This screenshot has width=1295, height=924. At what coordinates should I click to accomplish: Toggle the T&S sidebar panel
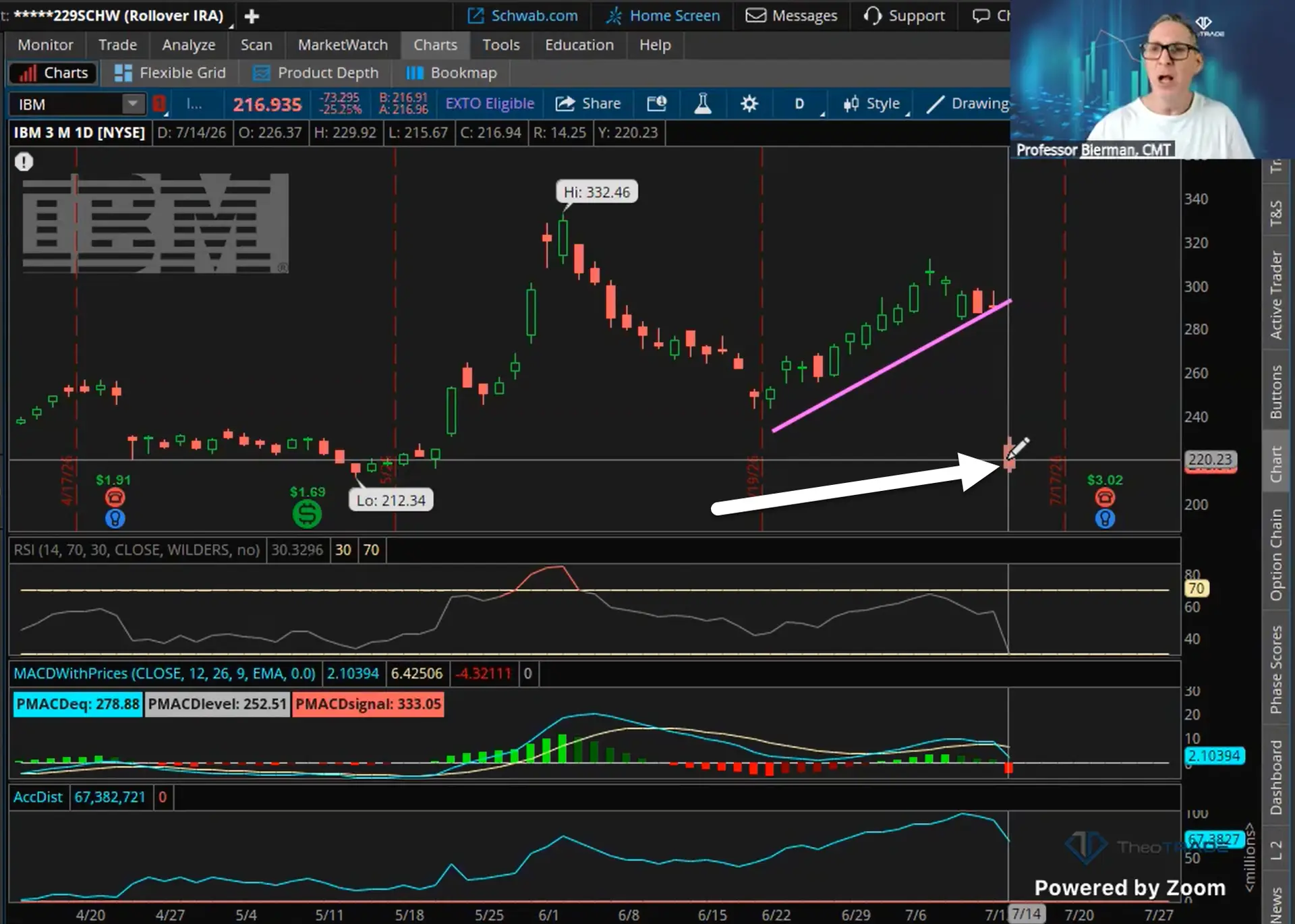click(1275, 212)
